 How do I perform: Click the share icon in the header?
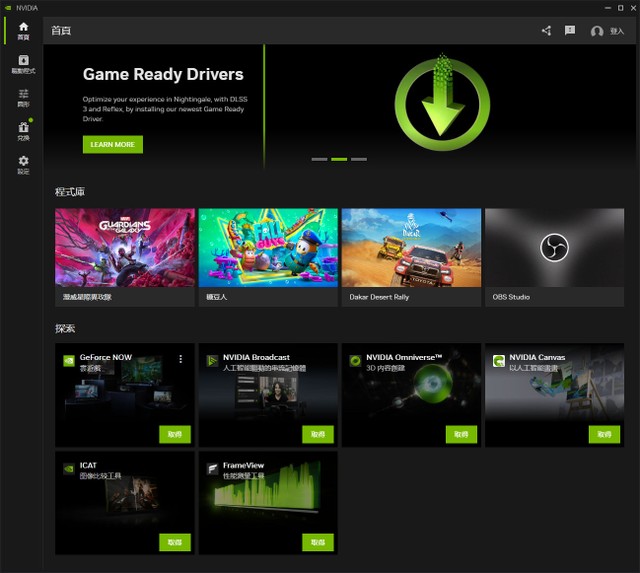[546, 31]
